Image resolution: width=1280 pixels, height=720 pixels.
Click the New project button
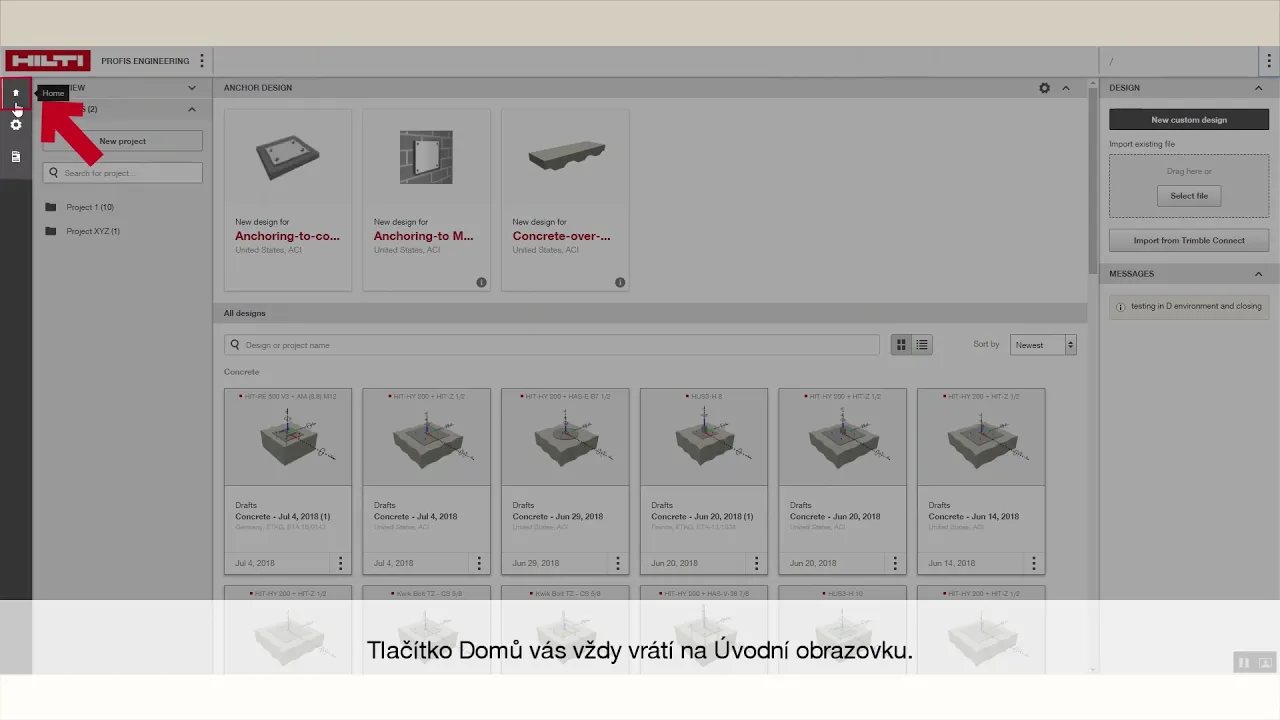pos(122,141)
